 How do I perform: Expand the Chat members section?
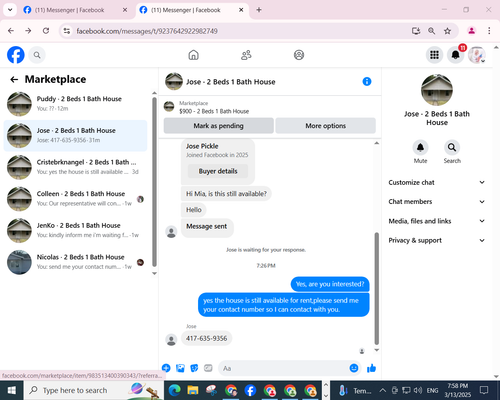(436, 202)
